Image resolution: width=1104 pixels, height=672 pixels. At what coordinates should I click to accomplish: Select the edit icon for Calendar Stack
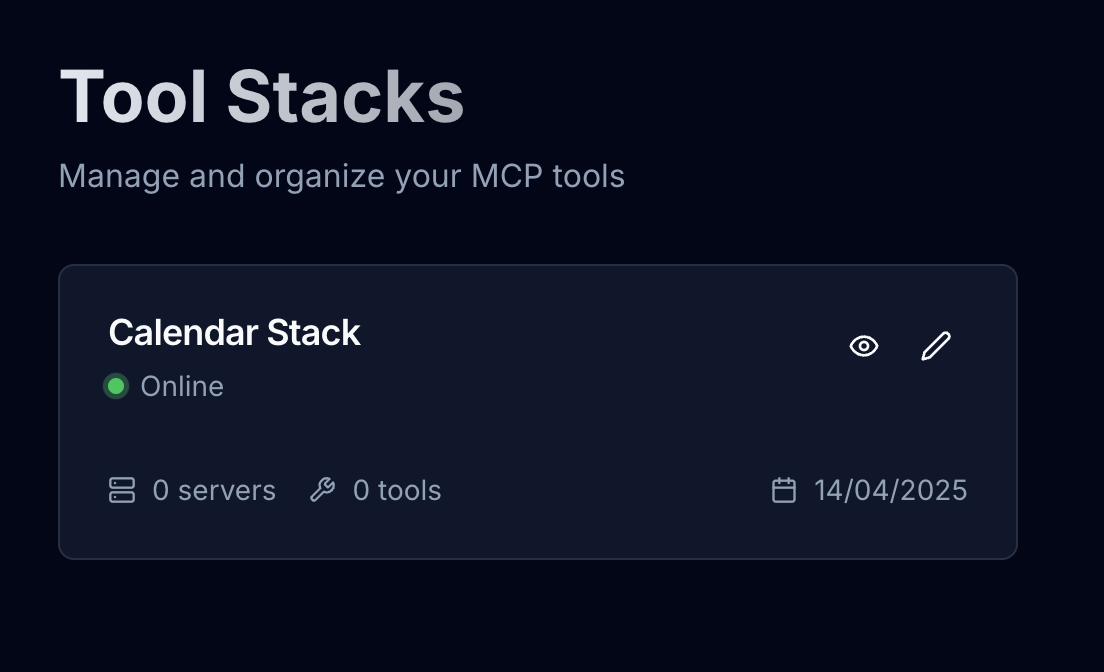(x=935, y=346)
